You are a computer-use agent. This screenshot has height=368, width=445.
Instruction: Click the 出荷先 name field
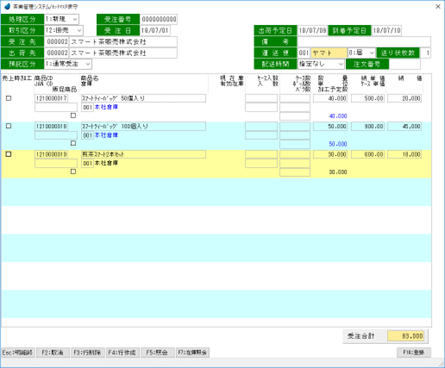click(x=123, y=53)
